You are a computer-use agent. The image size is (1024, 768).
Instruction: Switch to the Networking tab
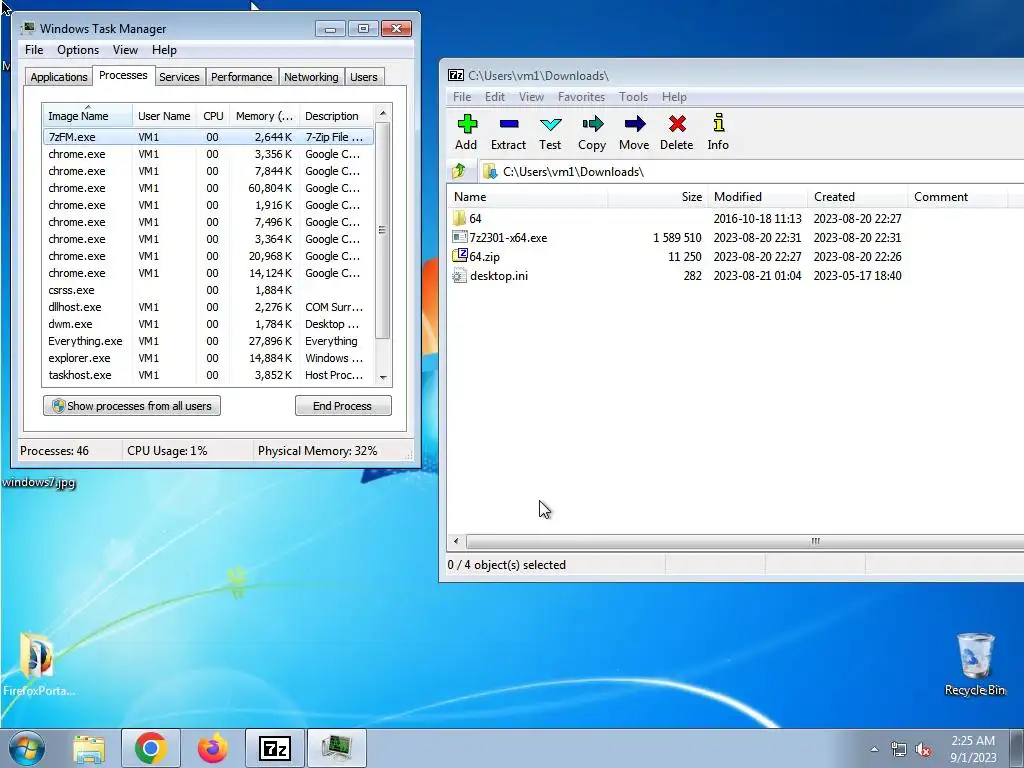coord(311,76)
